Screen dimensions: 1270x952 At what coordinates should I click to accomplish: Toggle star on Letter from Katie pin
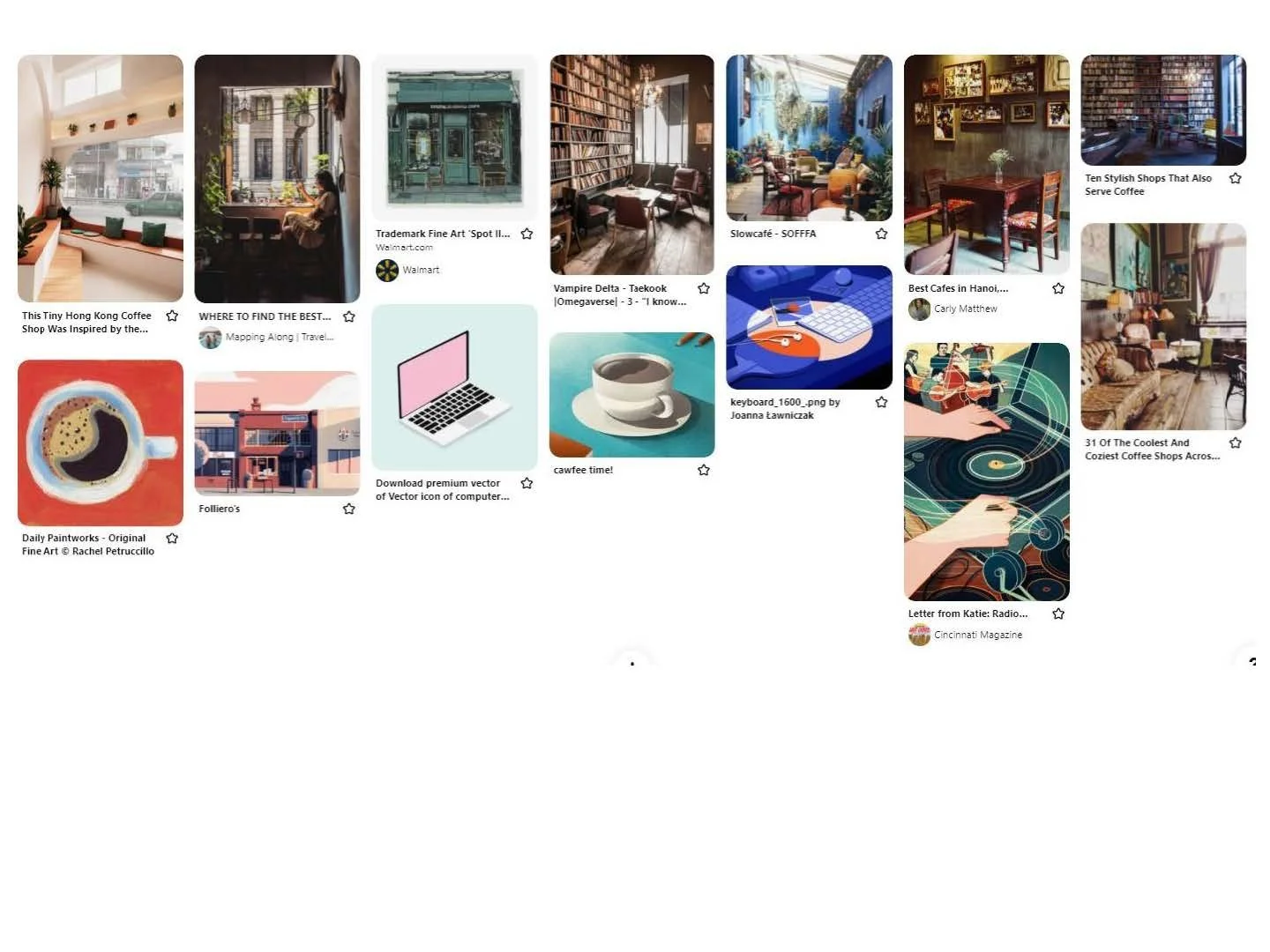[x=1058, y=614]
